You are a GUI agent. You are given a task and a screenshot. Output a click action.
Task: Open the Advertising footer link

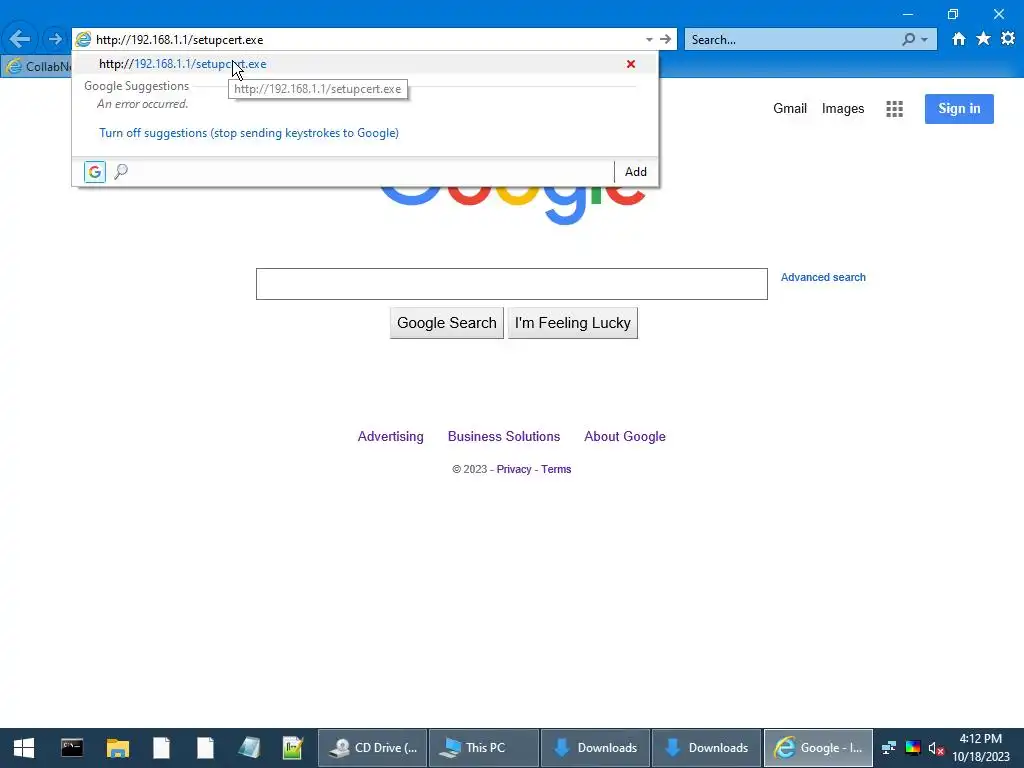tap(391, 436)
